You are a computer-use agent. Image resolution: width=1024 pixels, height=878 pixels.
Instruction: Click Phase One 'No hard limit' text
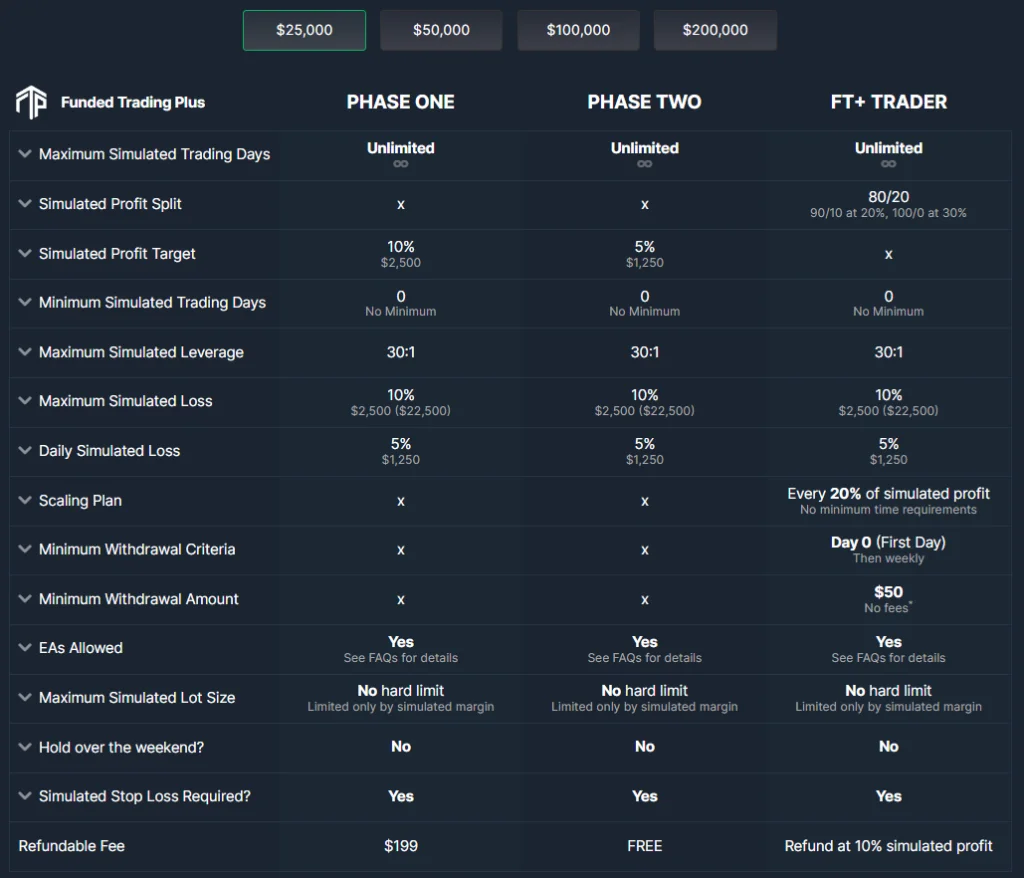[x=400, y=691]
